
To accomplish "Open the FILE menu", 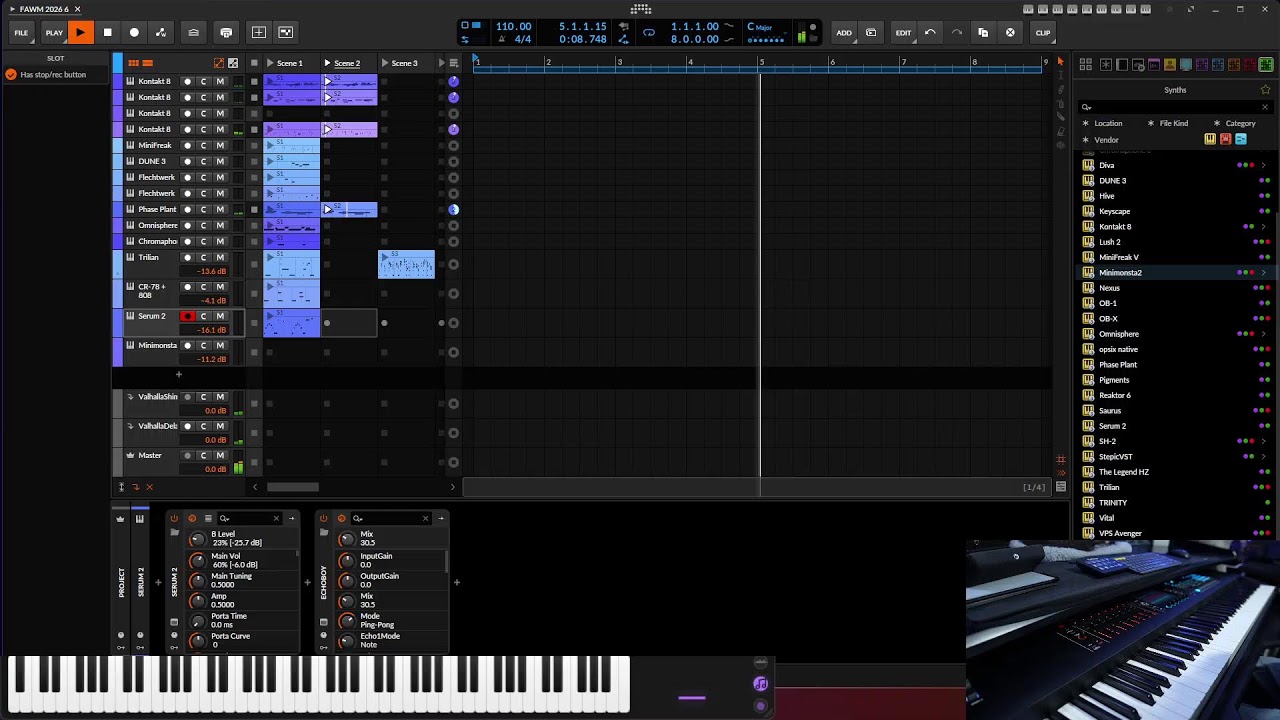I will 21,32.
